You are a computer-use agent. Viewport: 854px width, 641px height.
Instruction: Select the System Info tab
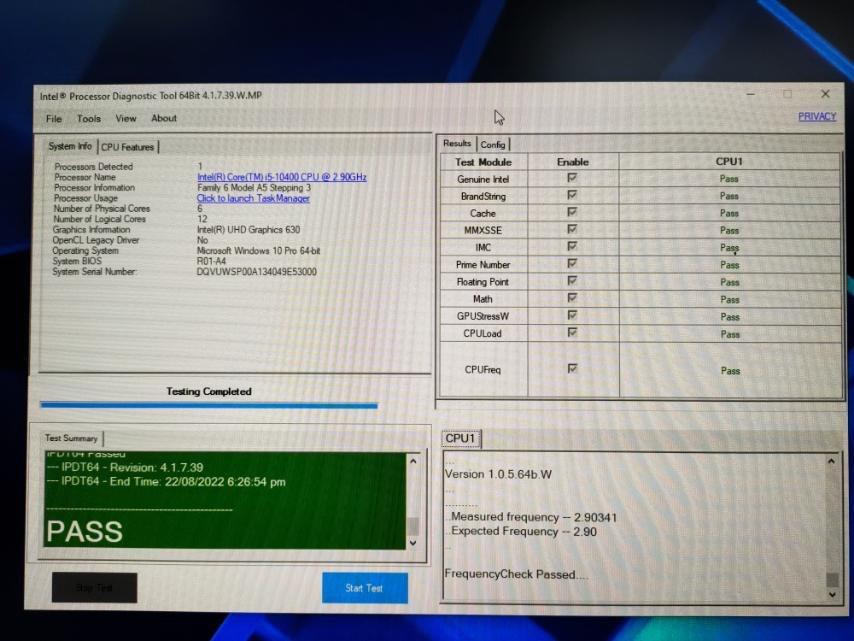(x=70, y=146)
